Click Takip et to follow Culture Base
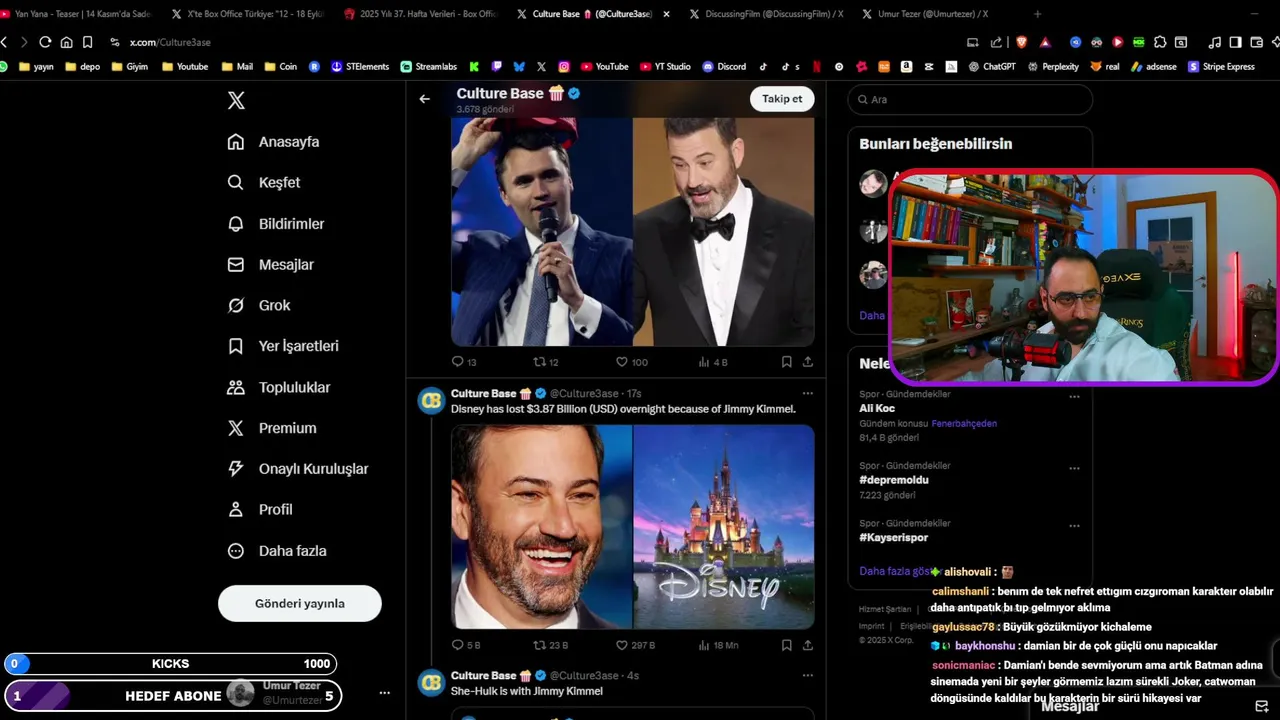 tap(782, 99)
